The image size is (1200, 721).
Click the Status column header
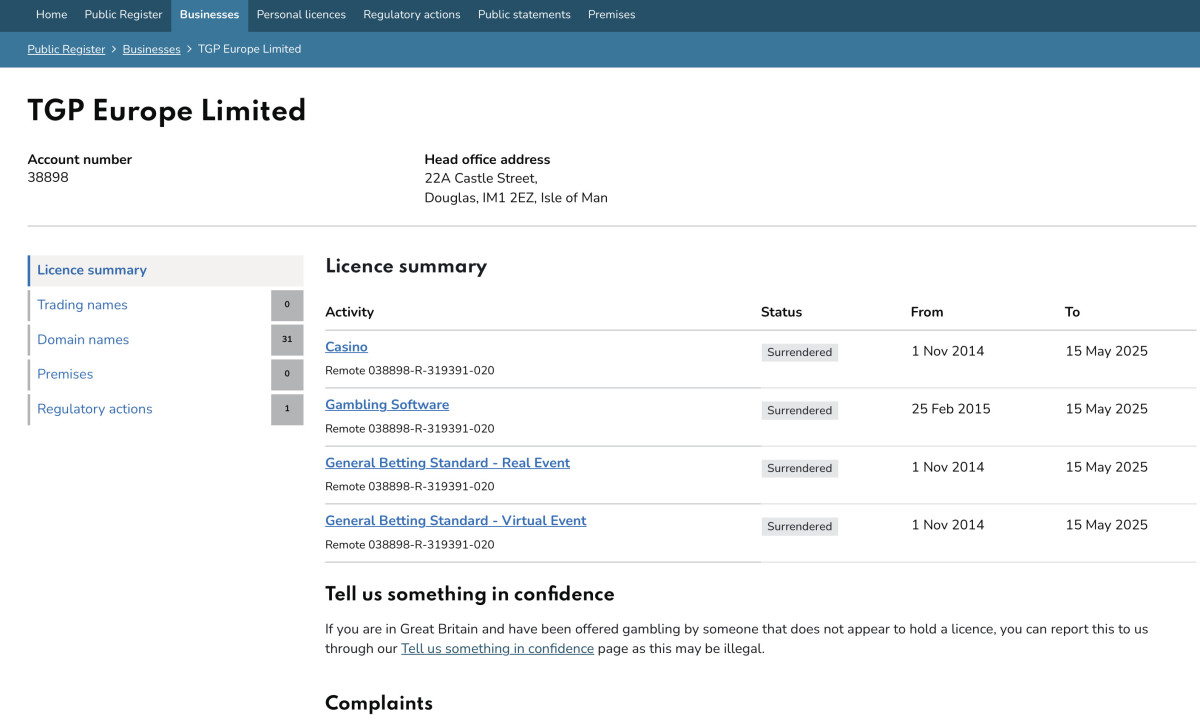[x=781, y=312]
